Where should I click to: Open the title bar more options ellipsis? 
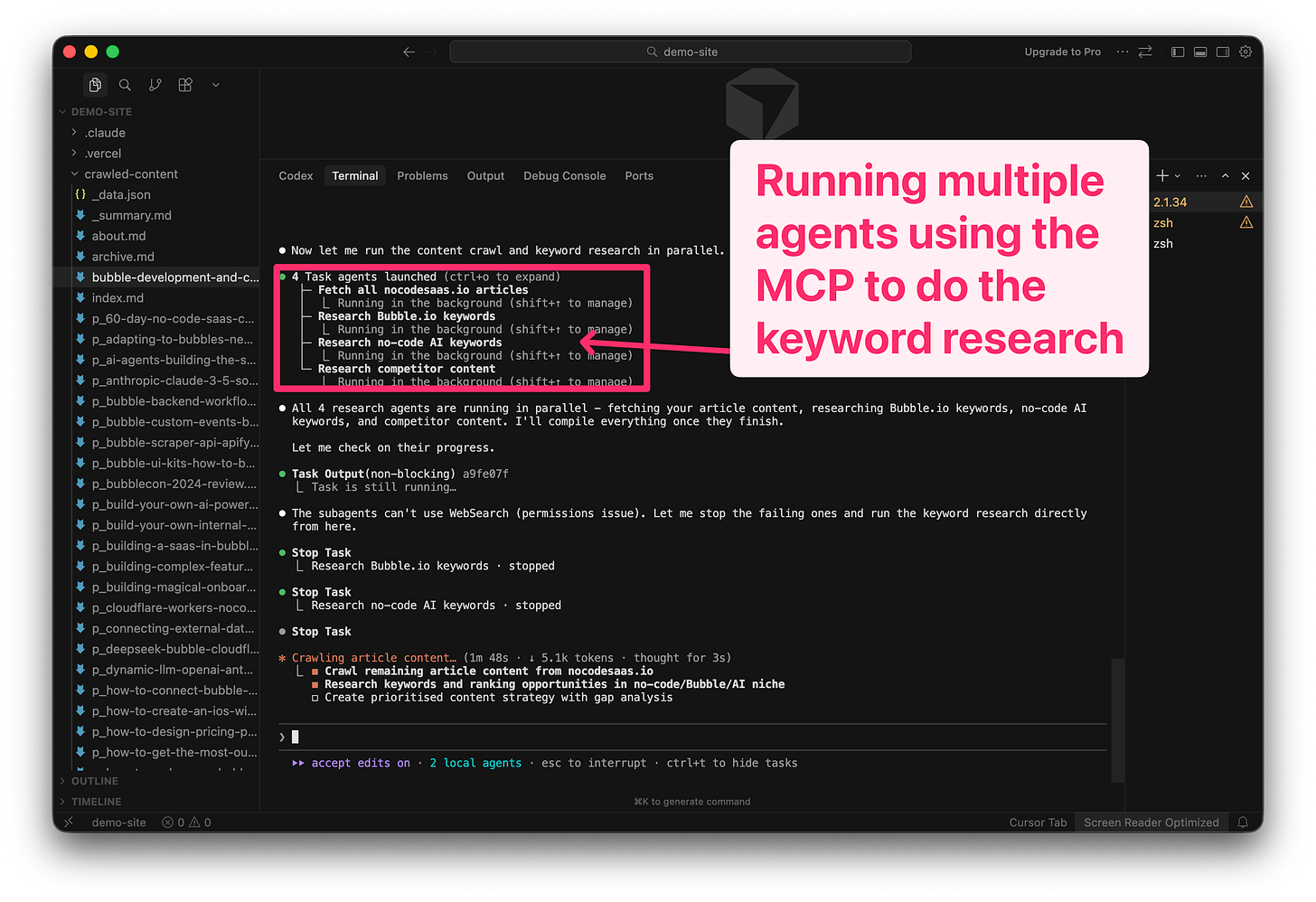point(1123,52)
